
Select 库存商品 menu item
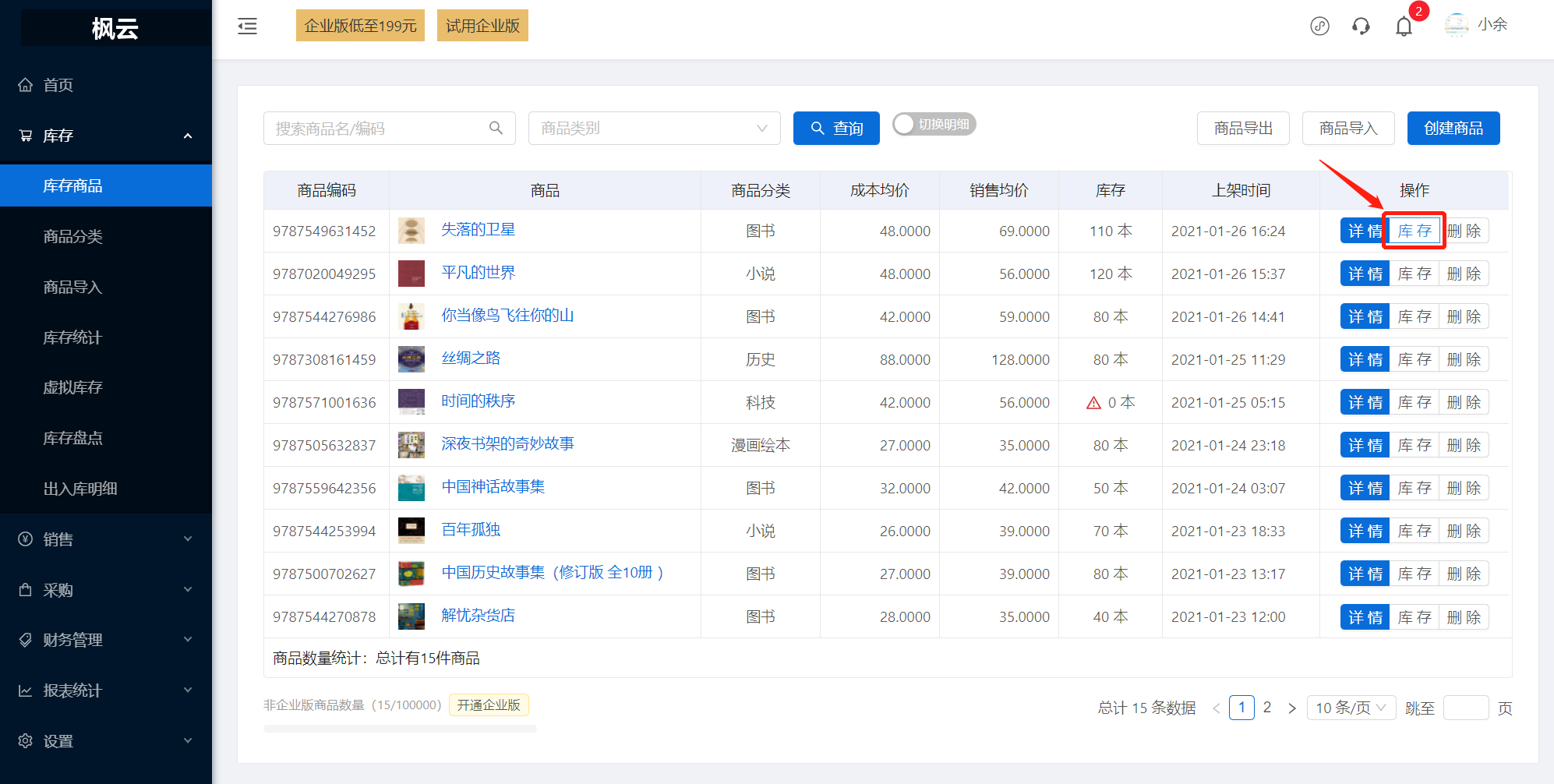pyautogui.click(x=106, y=185)
